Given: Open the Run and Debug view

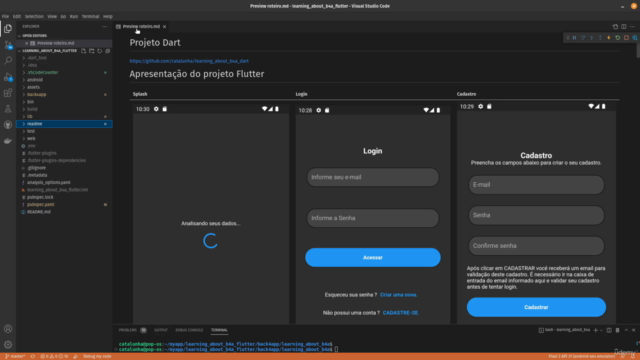Looking at the screenshot, I should tap(8, 77).
